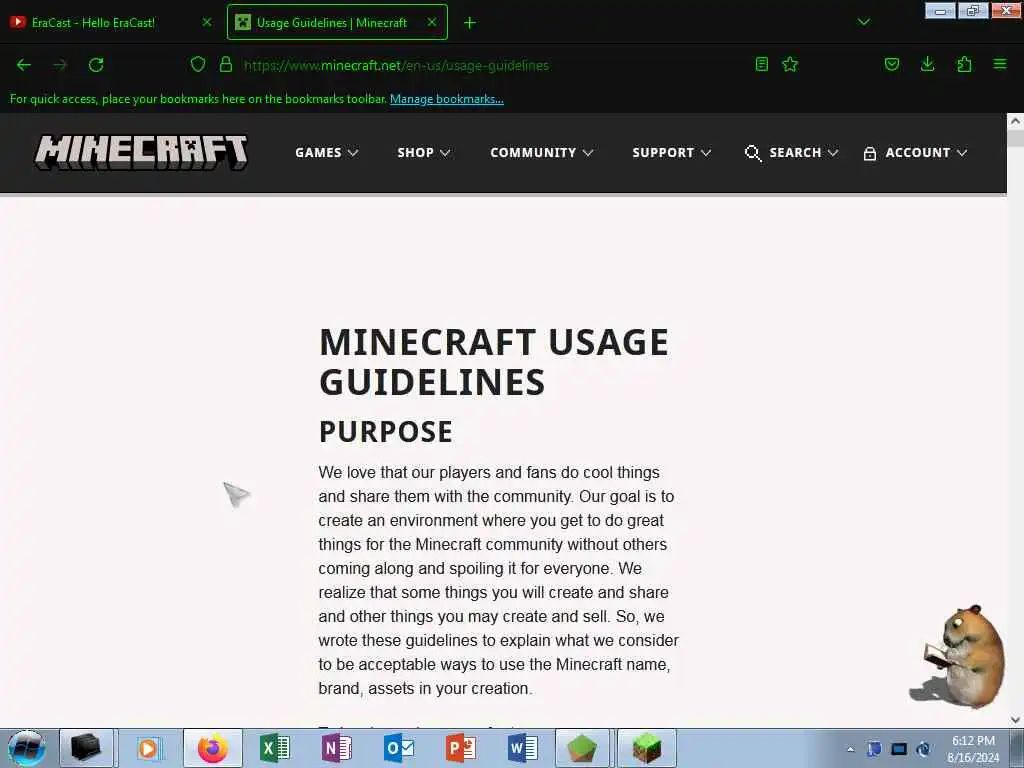Click the reading hamster desktop pet

[x=958, y=656]
